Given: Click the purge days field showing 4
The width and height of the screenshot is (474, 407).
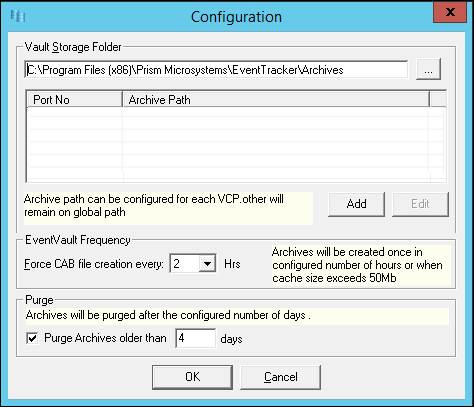Looking at the screenshot, I should coord(196,338).
